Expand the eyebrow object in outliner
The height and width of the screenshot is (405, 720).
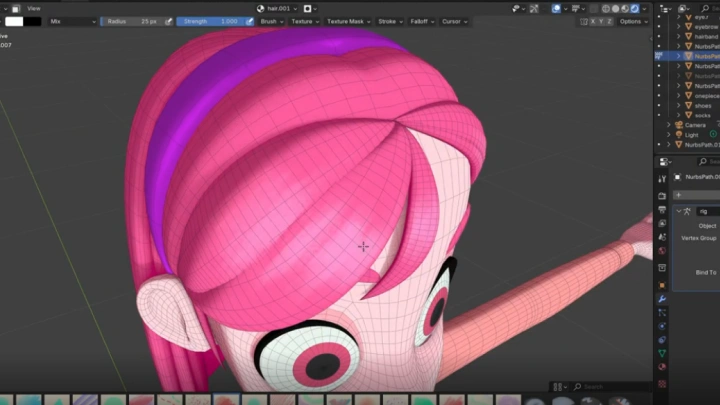[679, 27]
